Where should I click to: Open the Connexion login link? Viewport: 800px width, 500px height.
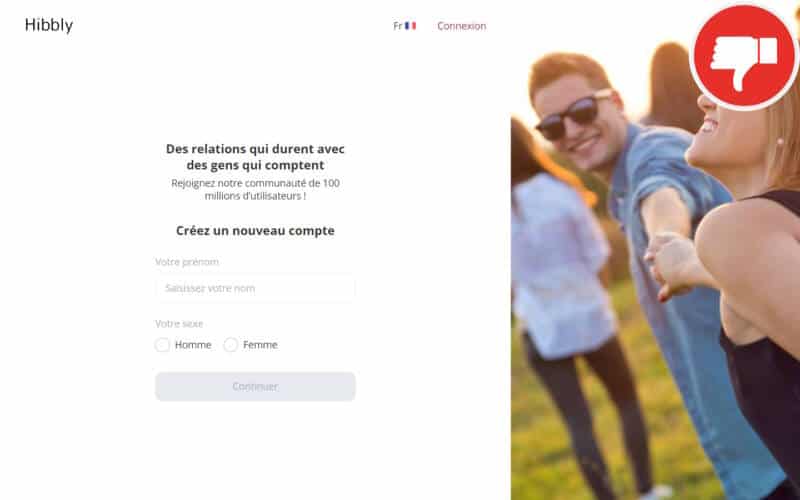(461, 26)
